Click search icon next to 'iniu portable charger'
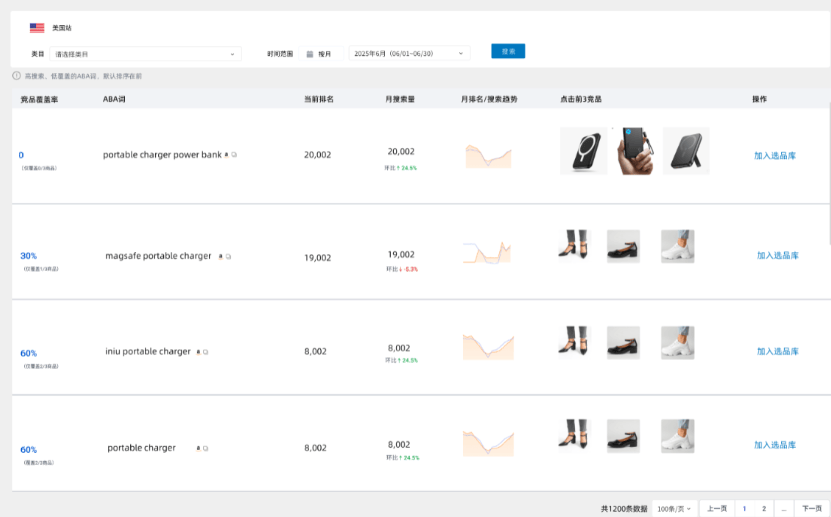Screen dimensions: 831x517 click(x=206, y=352)
